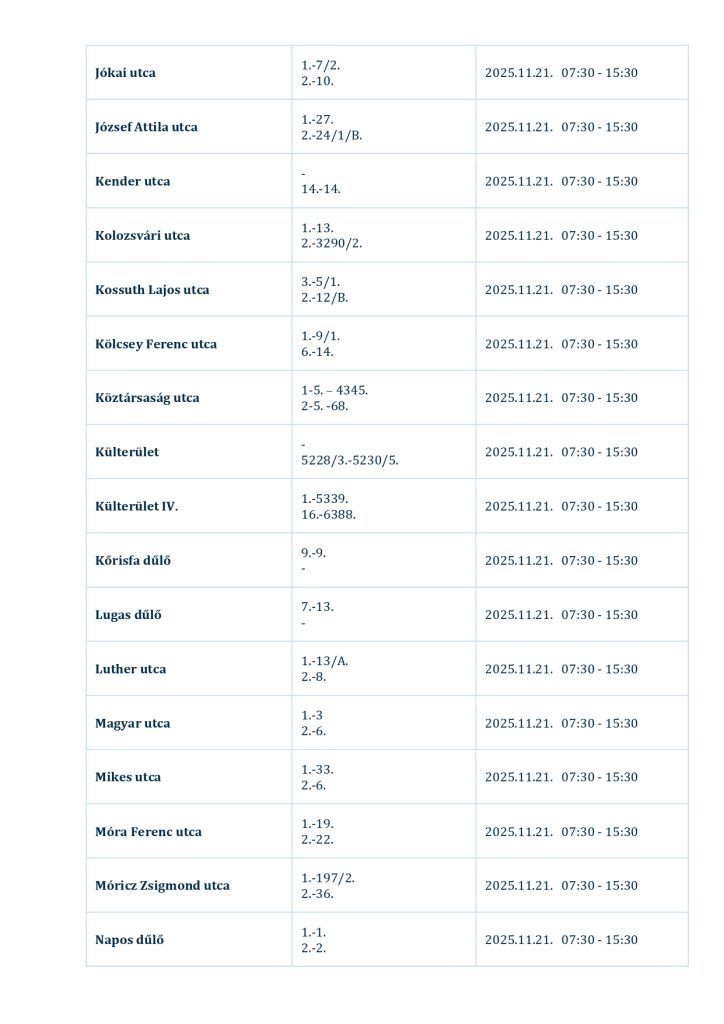Click the Móra Ferenc utca label
This screenshot has width=724, height=1024.
click(148, 832)
